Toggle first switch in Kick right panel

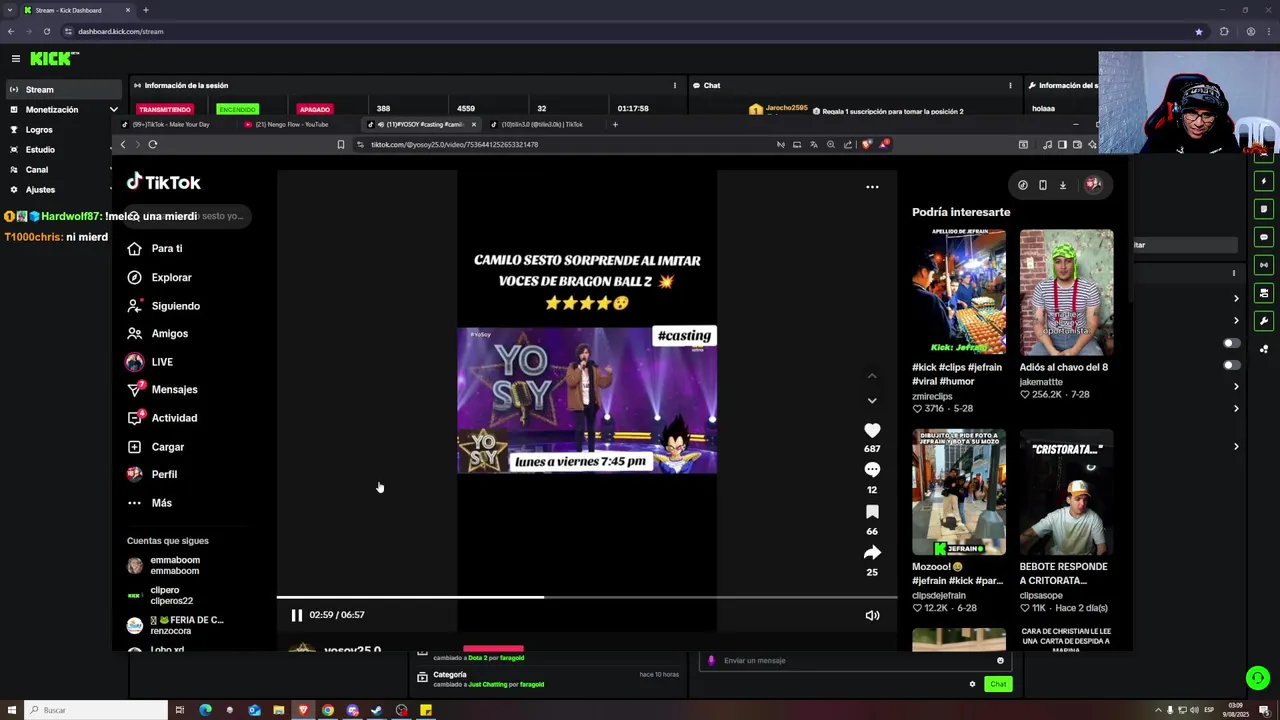[1231, 343]
